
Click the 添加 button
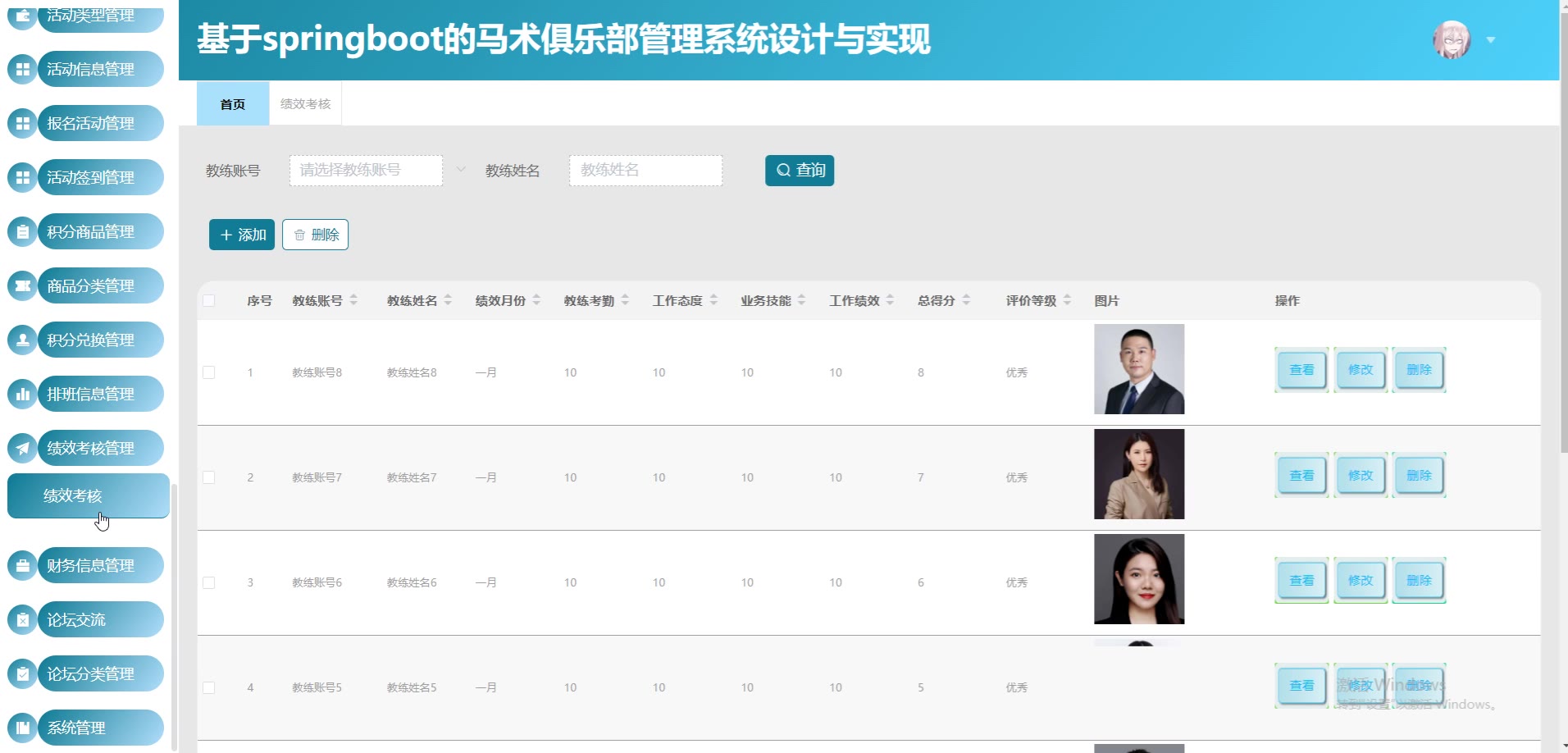(242, 235)
